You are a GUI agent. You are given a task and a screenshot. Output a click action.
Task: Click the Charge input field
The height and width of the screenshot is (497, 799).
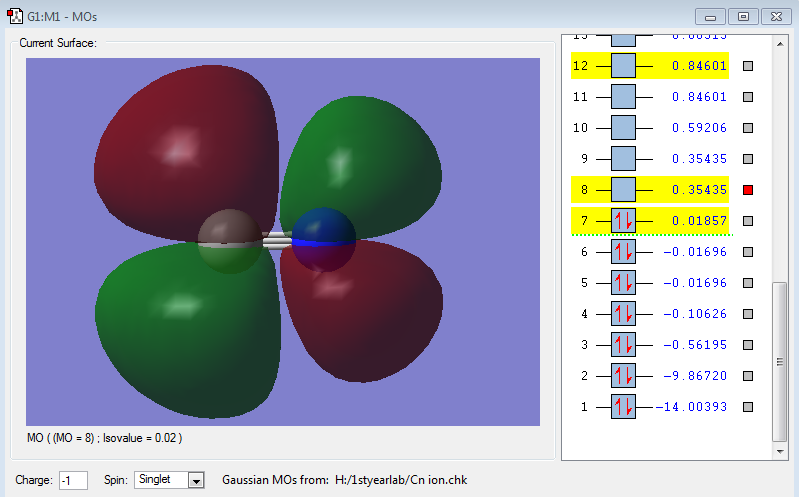pyautogui.click(x=73, y=480)
